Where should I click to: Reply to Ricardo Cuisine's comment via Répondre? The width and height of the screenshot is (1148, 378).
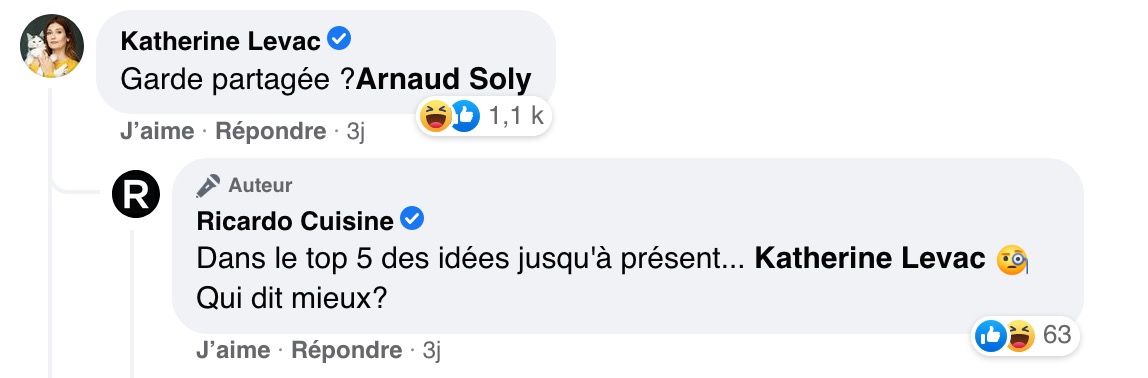347,350
